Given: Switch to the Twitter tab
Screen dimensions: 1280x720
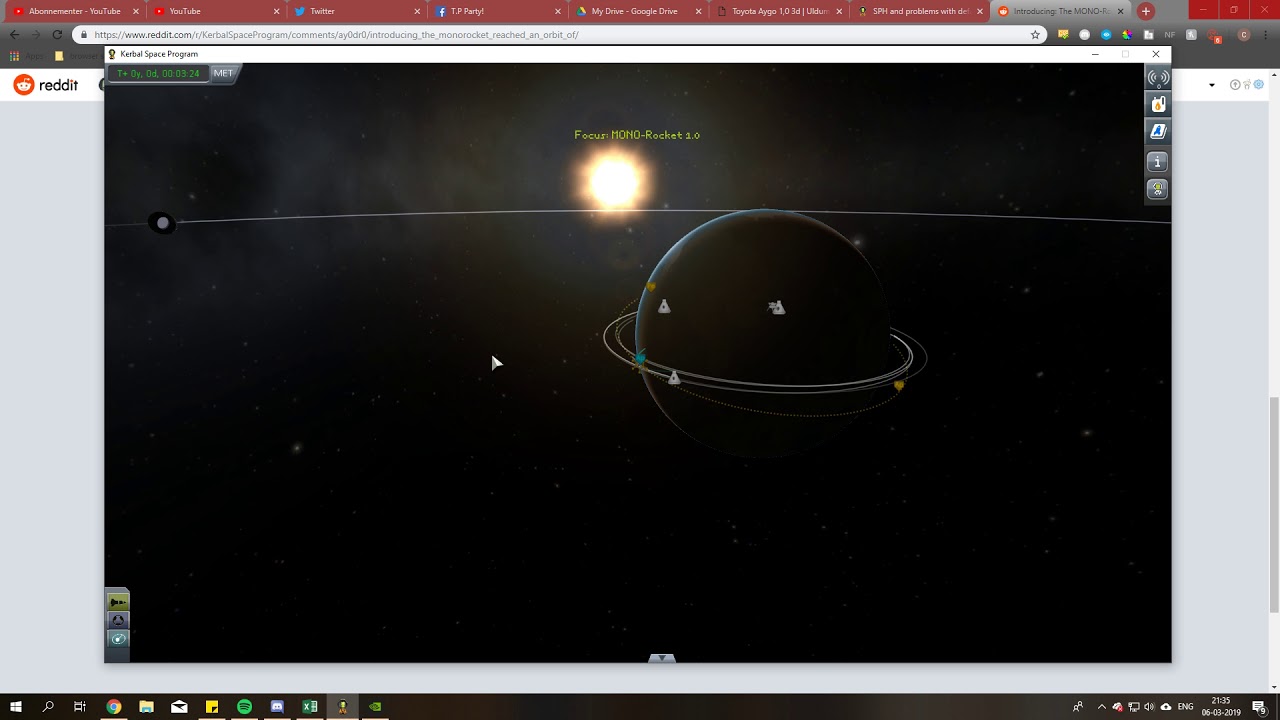Looking at the screenshot, I should (x=357, y=11).
